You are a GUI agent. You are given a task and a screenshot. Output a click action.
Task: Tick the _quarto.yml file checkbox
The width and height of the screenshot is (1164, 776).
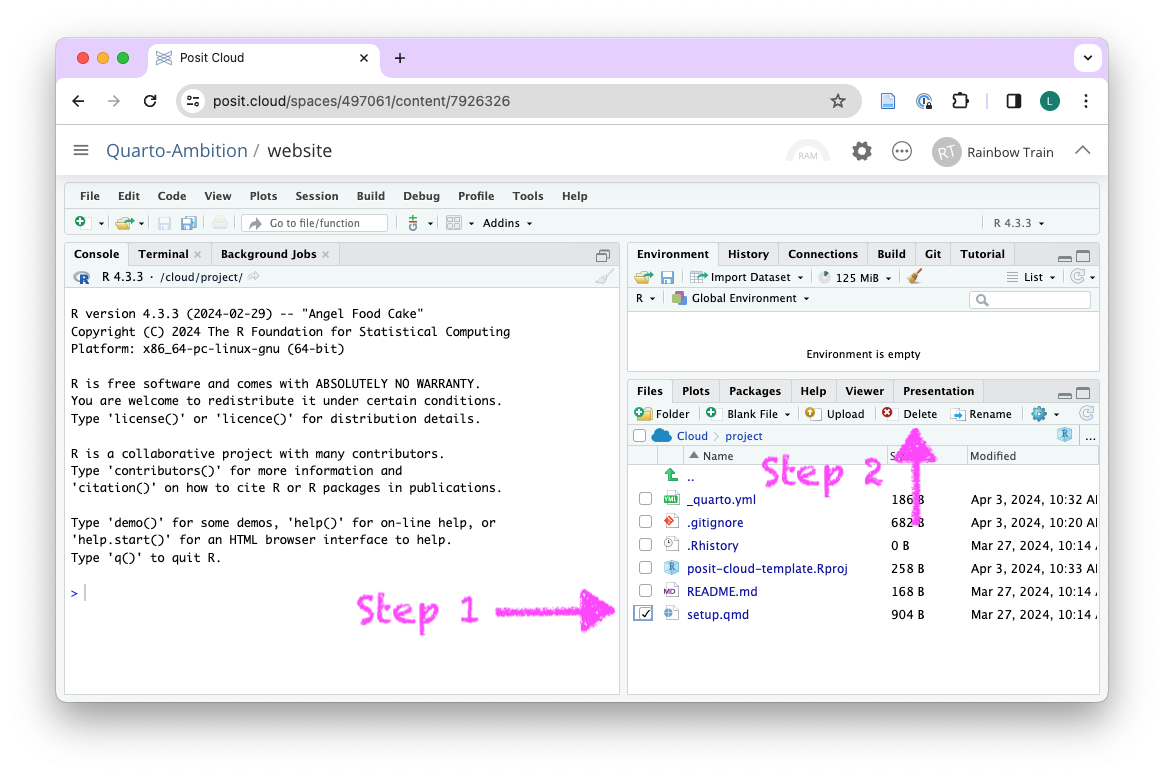pos(645,499)
